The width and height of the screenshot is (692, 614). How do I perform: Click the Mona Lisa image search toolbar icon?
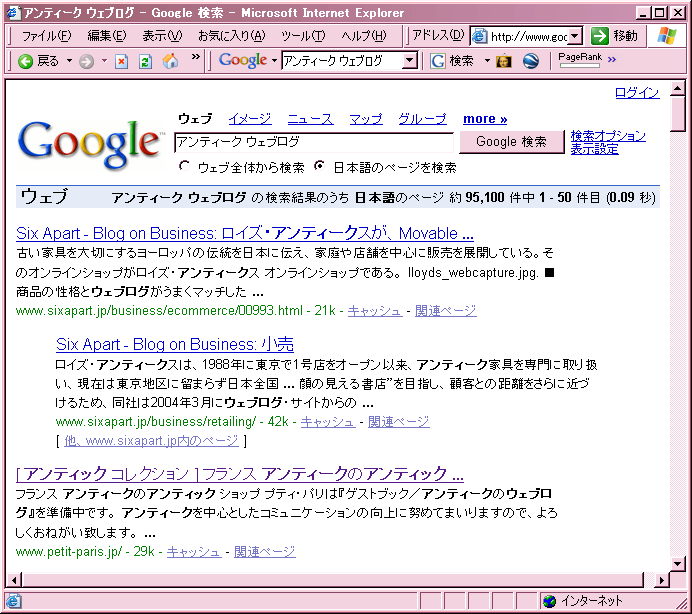pyautogui.click(x=504, y=61)
